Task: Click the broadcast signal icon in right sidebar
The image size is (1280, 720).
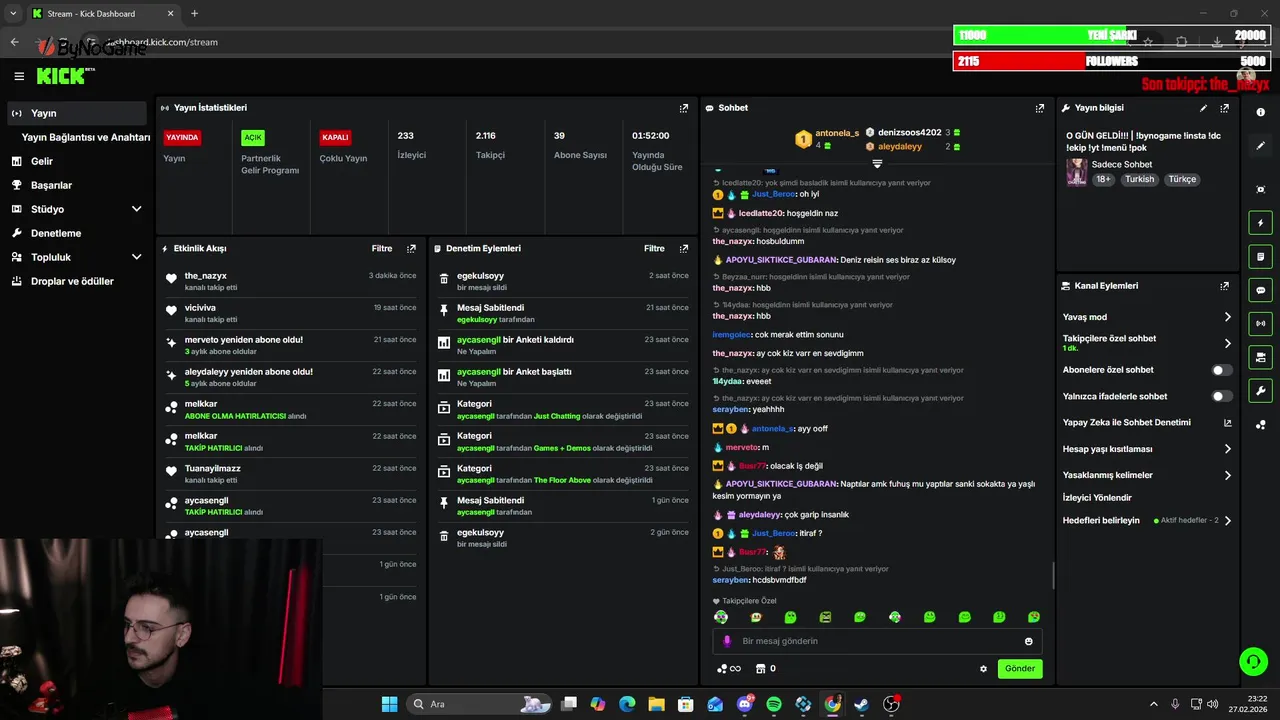Action: 1260,323
